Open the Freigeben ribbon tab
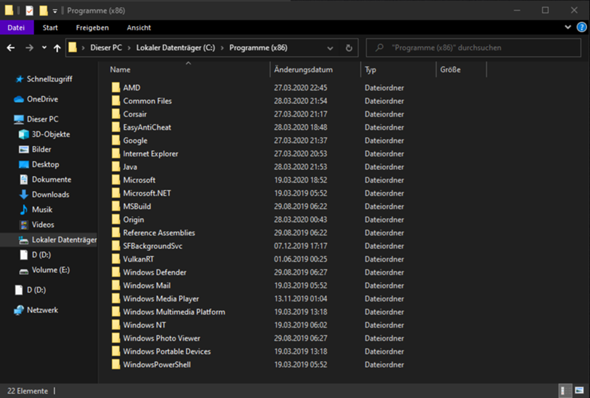This screenshot has height=398, width=590. click(92, 27)
